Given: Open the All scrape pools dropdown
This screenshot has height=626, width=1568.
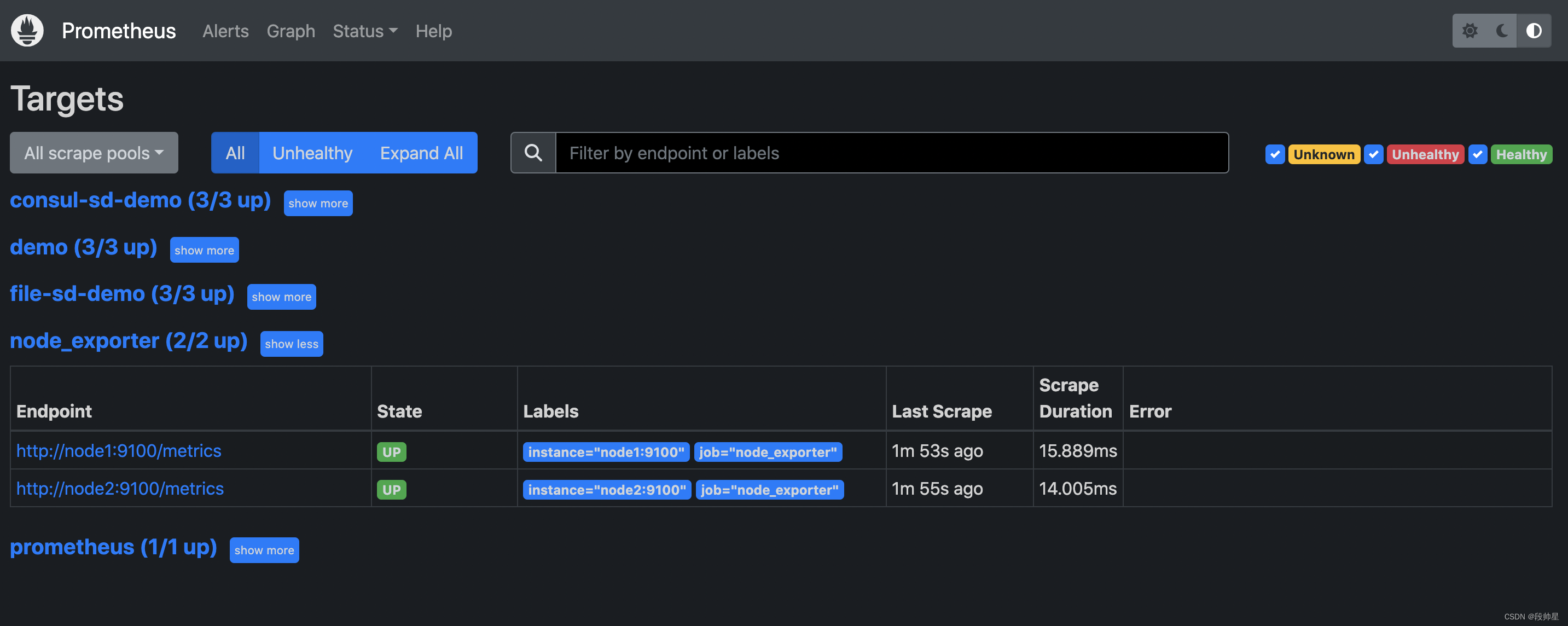Looking at the screenshot, I should click(x=94, y=153).
